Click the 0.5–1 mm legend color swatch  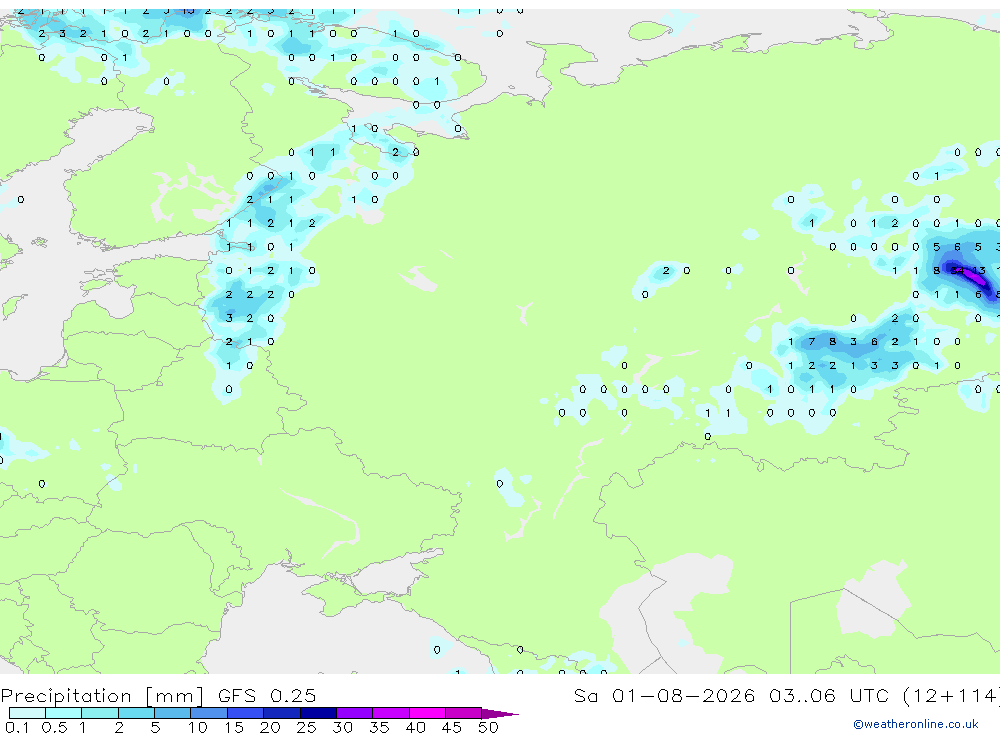click(x=64, y=713)
